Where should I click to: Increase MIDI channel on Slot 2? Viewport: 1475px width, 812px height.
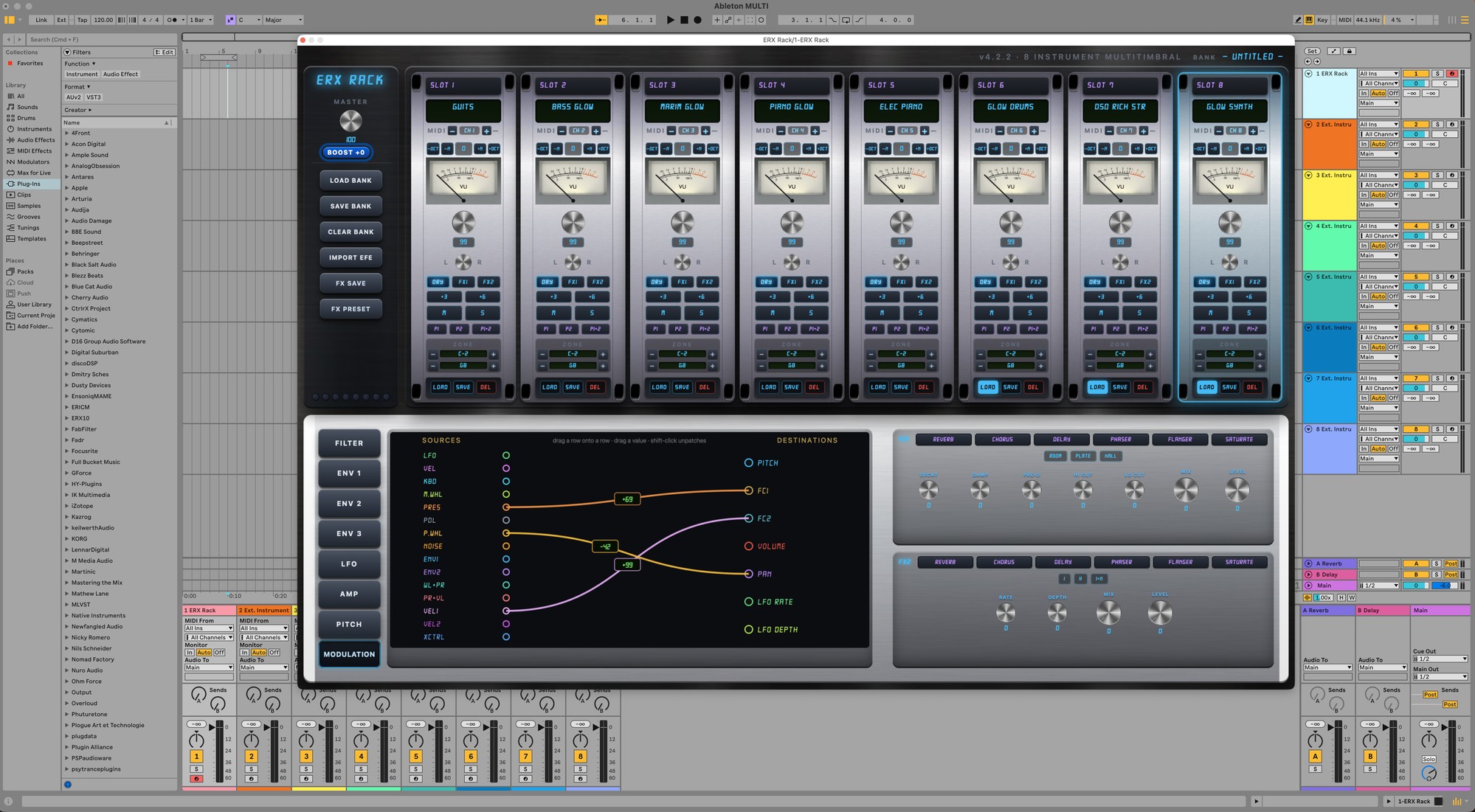(595, 131)
